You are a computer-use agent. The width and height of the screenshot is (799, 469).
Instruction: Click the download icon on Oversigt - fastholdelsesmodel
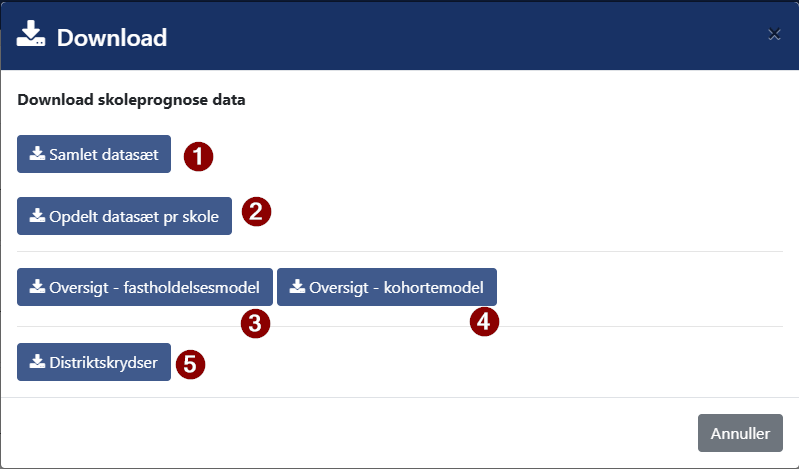pyautogui.click(x=37, y=287)
